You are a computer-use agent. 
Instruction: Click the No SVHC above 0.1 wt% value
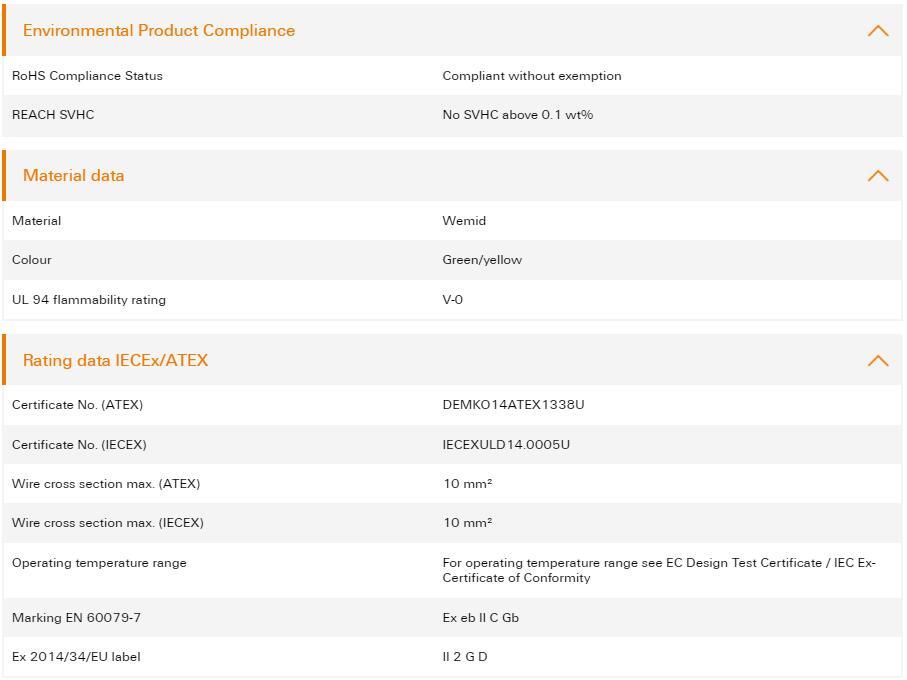point(518,115)
